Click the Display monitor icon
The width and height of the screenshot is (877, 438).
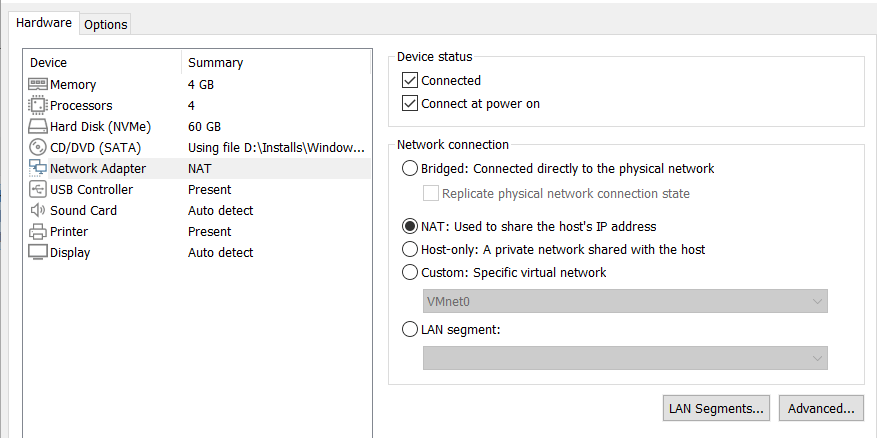(38, 253)
